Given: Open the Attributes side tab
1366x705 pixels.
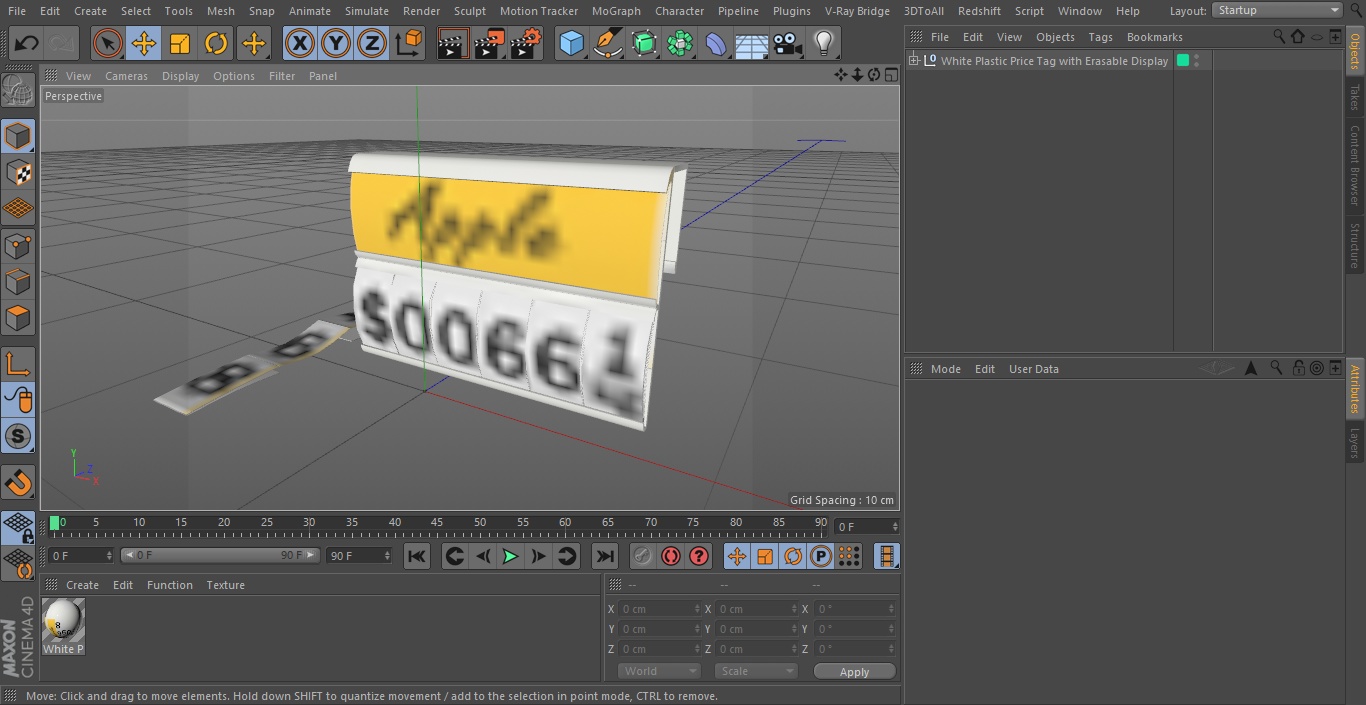Looking at the screenshot, I should pyautogui.click(x=1355, y=389).
